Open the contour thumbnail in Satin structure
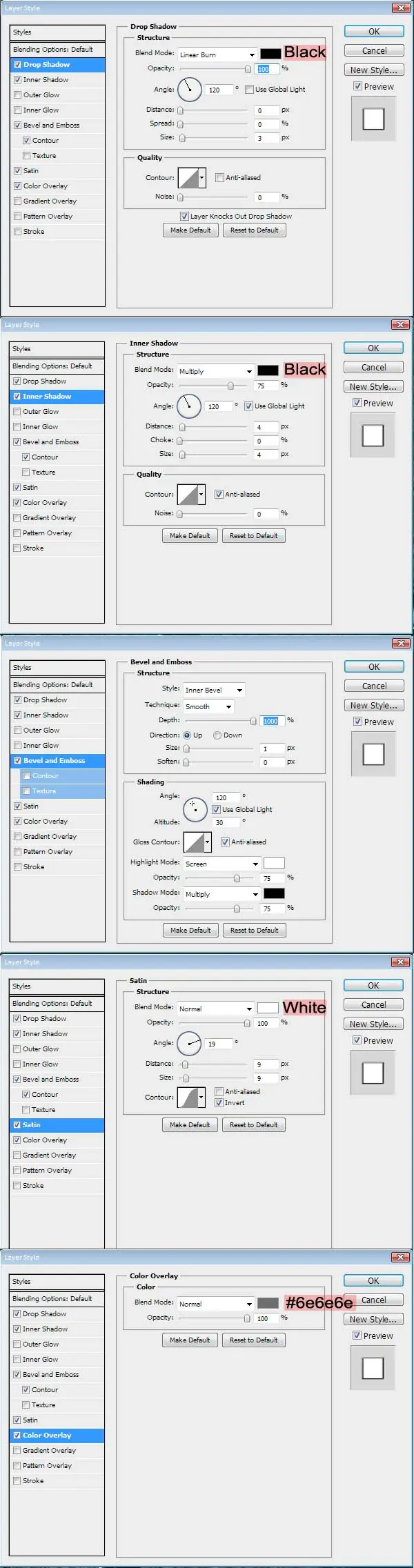This screenshot has height=1568, width=414. pyautogui.click(x=188, y=1098)
